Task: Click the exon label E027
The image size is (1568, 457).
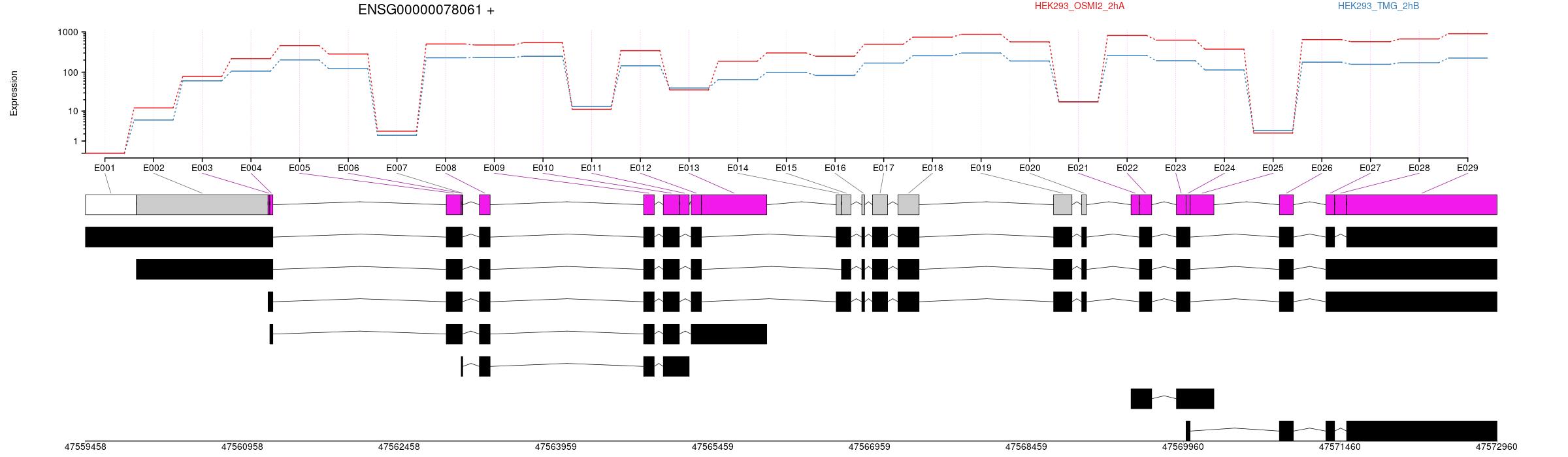Action: click(x=1370, y=168)
